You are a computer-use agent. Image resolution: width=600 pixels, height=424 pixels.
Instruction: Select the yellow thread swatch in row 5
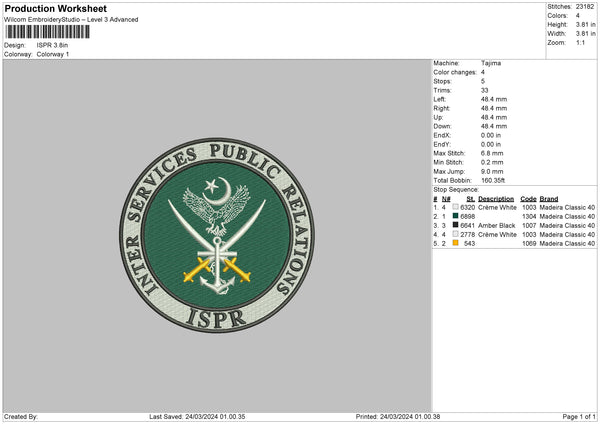(x=455, y=243)
